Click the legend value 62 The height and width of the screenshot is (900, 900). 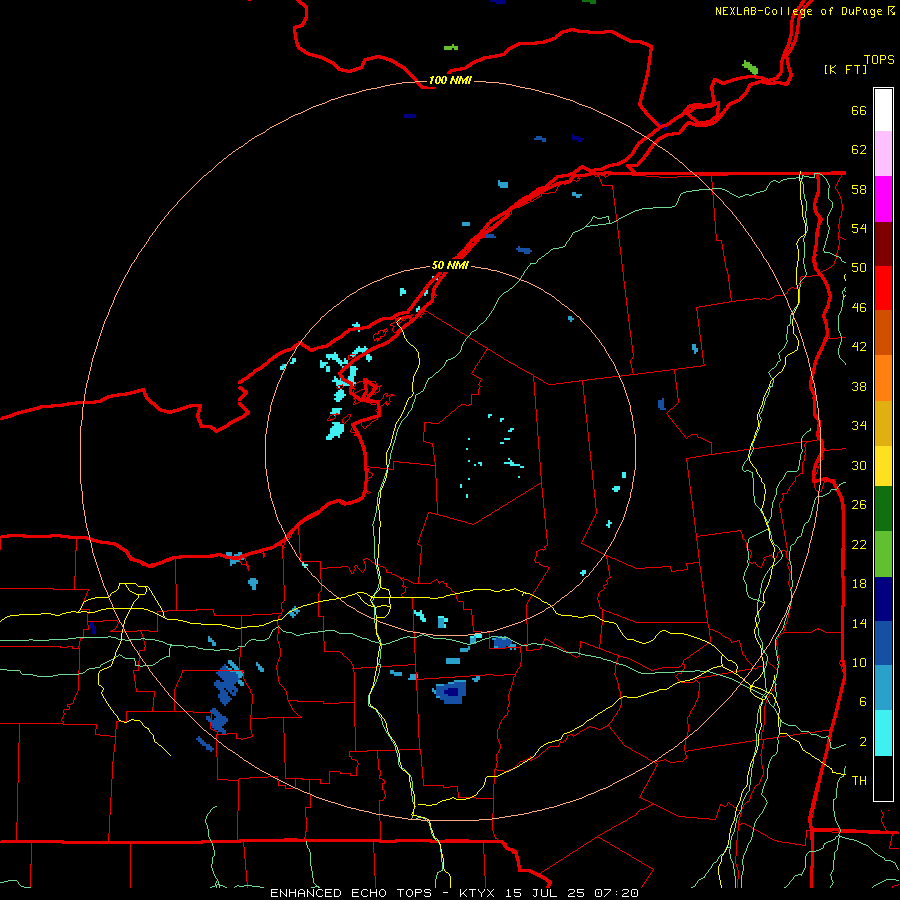point(859,150)
